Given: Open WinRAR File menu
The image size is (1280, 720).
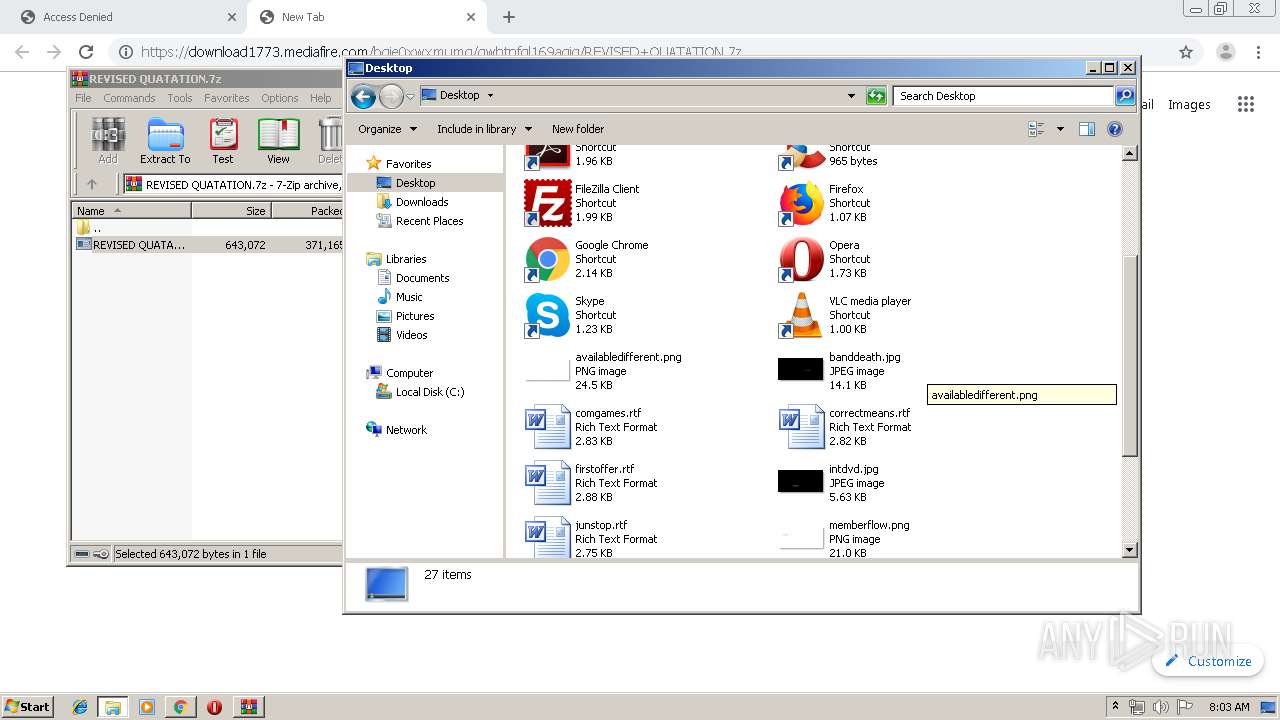Looking at the screenshot, I should [x=83, y=98].
